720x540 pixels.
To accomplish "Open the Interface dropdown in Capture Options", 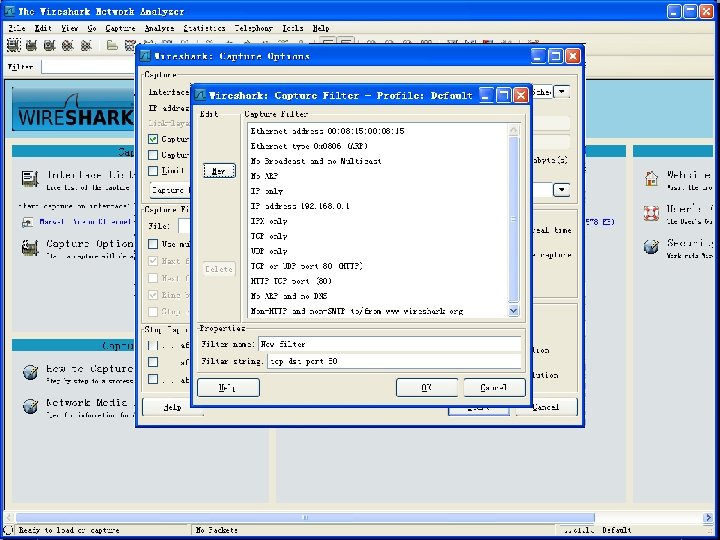I will tap(562, 91).
